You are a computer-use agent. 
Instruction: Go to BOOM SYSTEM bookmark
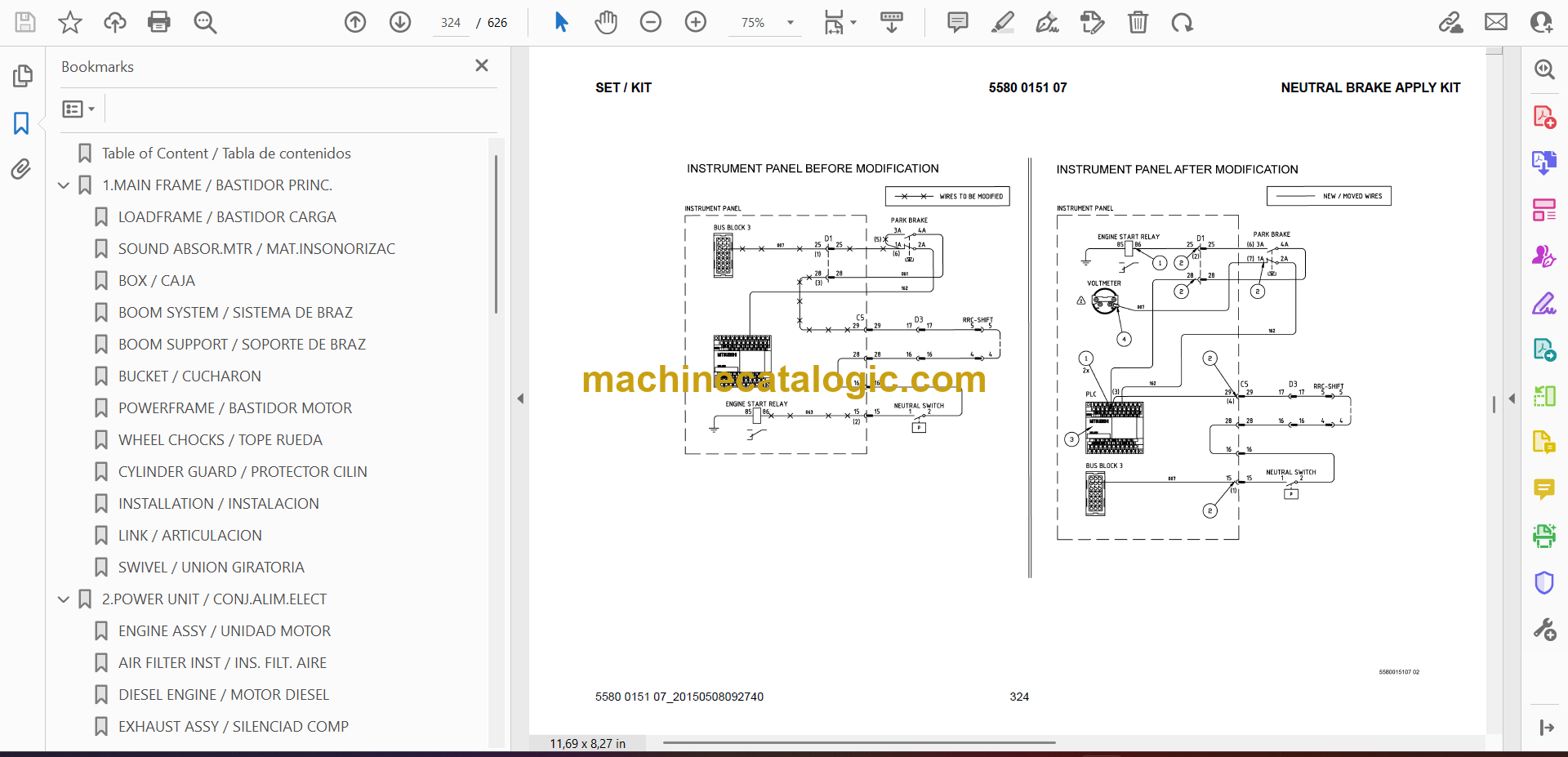pyautogui.click(x=235, y=313)
